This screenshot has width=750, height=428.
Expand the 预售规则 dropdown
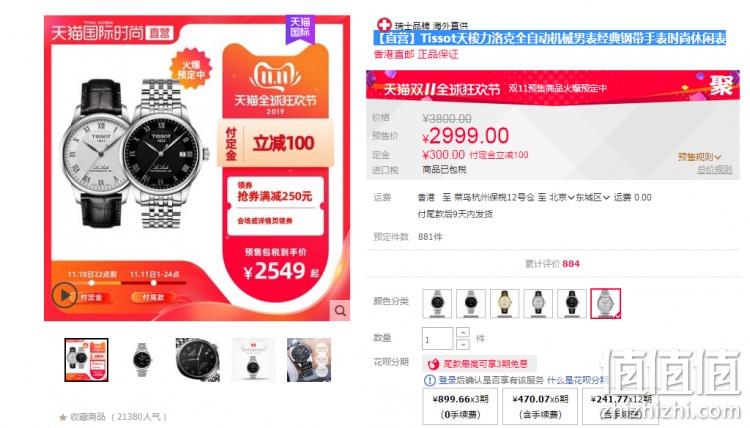(x=699, y=157)
